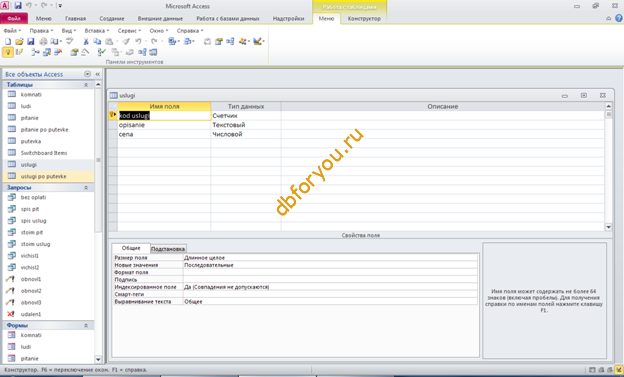Switch to the Главная ribbon tab
This screenshot has width=624, height=377.
75,19
